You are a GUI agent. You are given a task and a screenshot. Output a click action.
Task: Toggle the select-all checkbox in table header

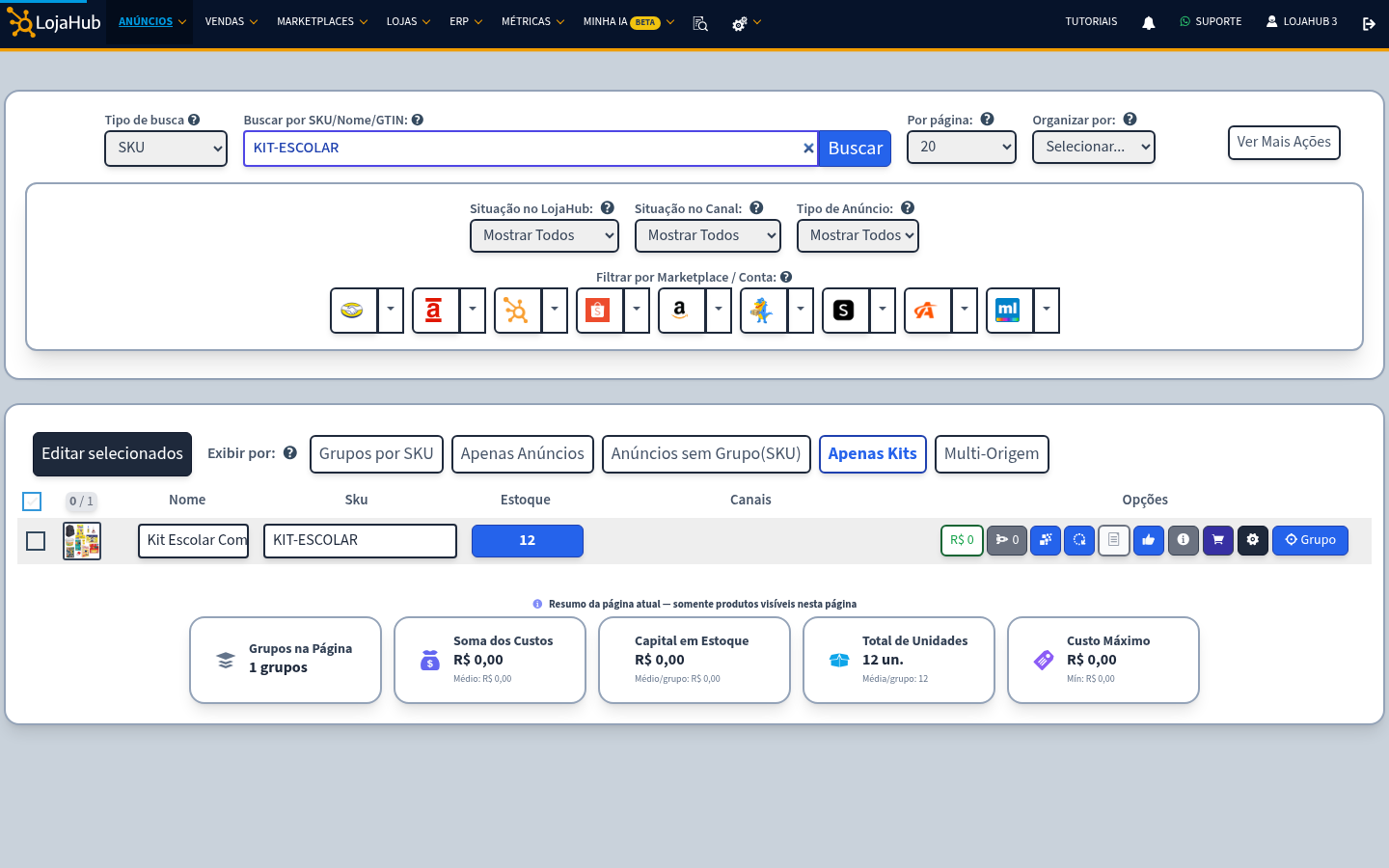32,502
